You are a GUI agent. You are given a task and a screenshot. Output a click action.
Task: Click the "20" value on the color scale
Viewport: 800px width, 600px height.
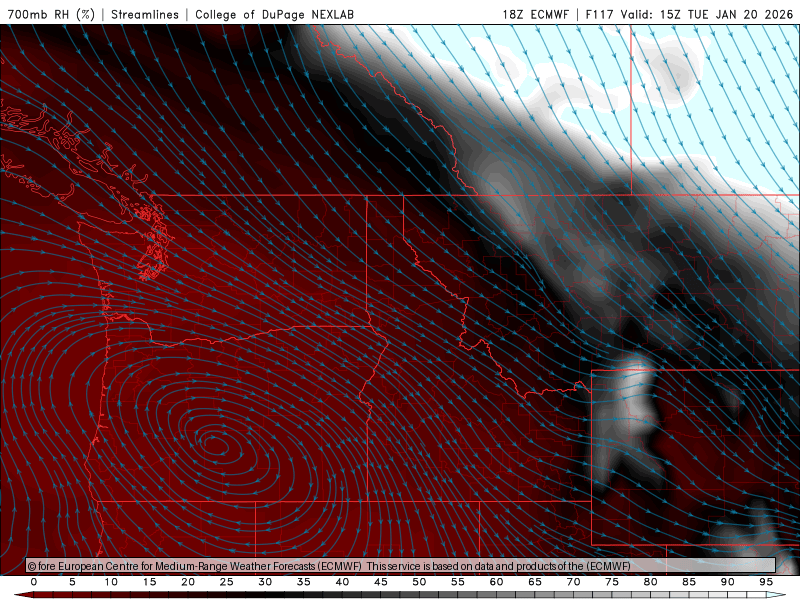(x=188, y=582)
